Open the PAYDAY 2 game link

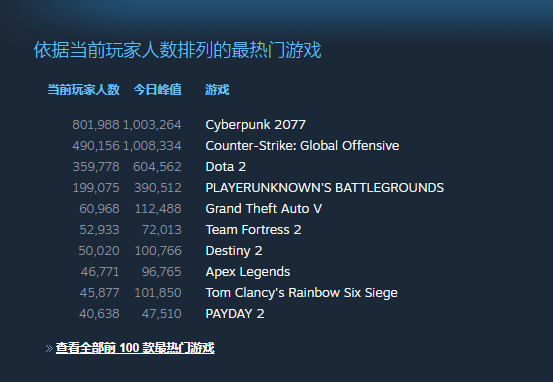[235, 314]
